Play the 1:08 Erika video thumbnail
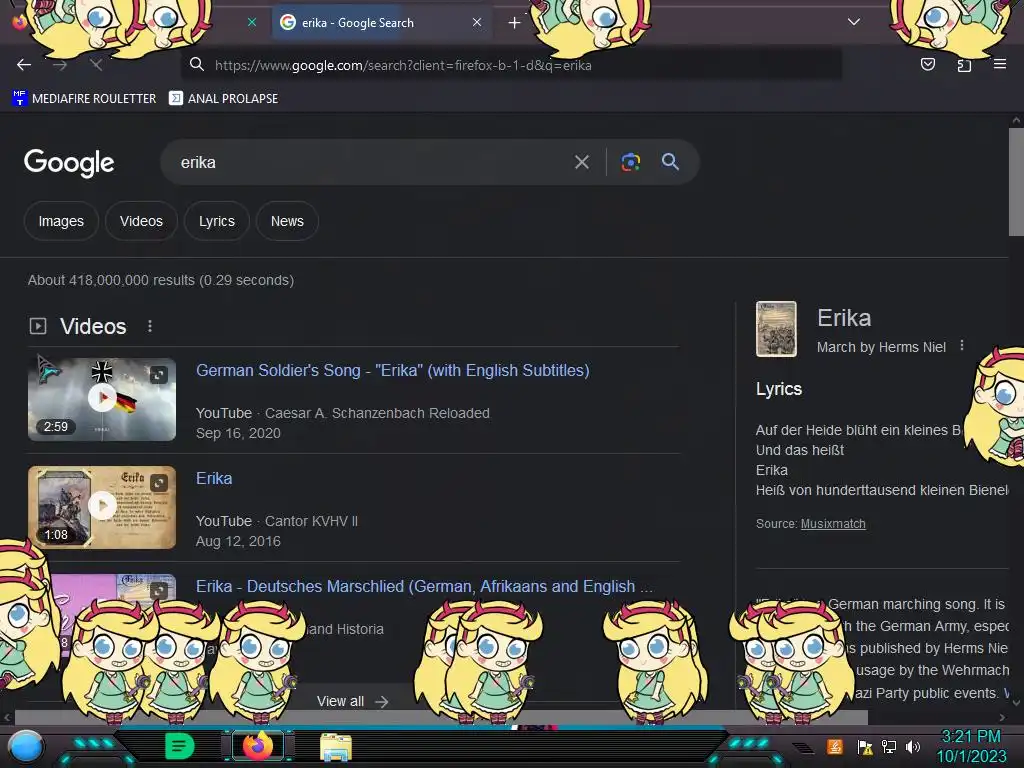Screen dimensions: 1024x768 click(102, 506)
